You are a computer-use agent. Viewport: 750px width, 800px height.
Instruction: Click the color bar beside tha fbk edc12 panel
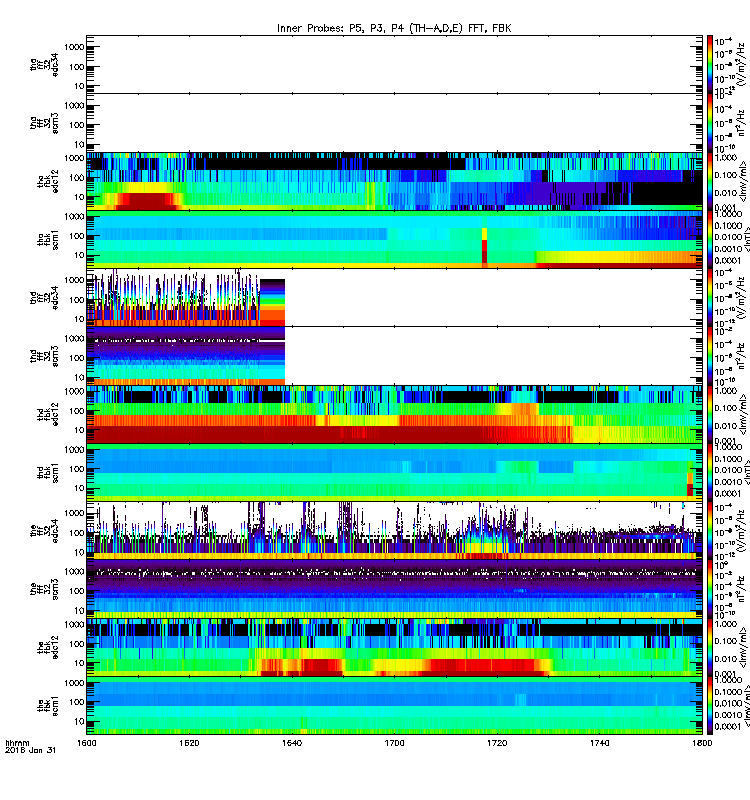pyautogui.click(x=710, y=181)
